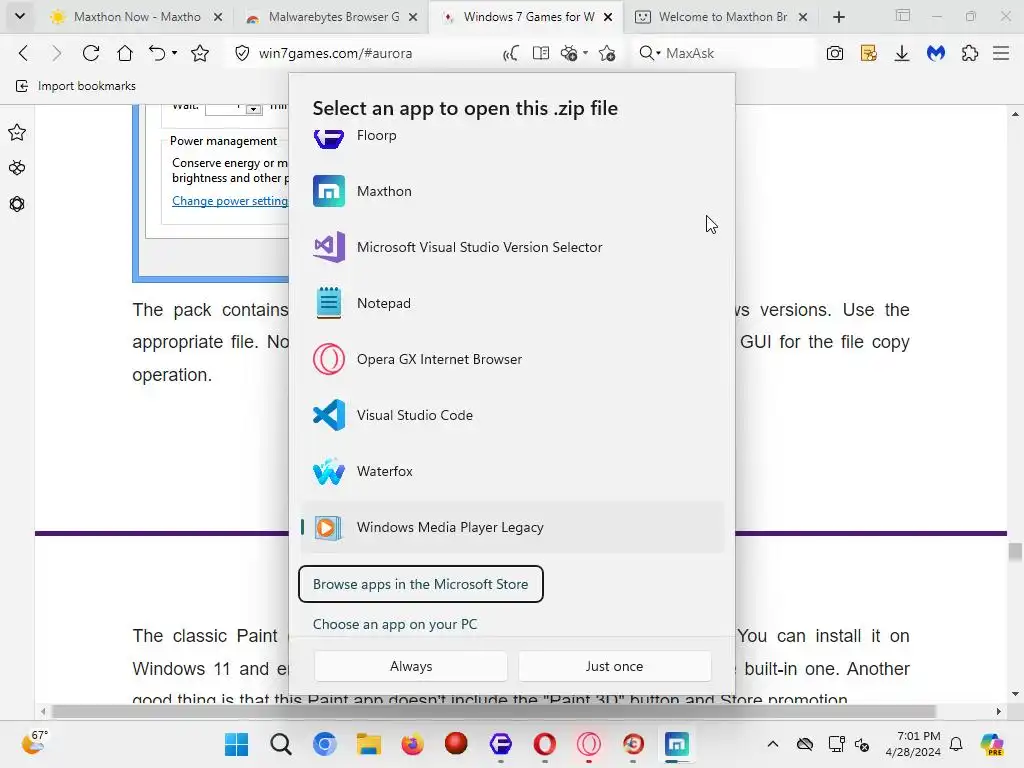
Task: Select Notepad in app list
Action: 512,304
